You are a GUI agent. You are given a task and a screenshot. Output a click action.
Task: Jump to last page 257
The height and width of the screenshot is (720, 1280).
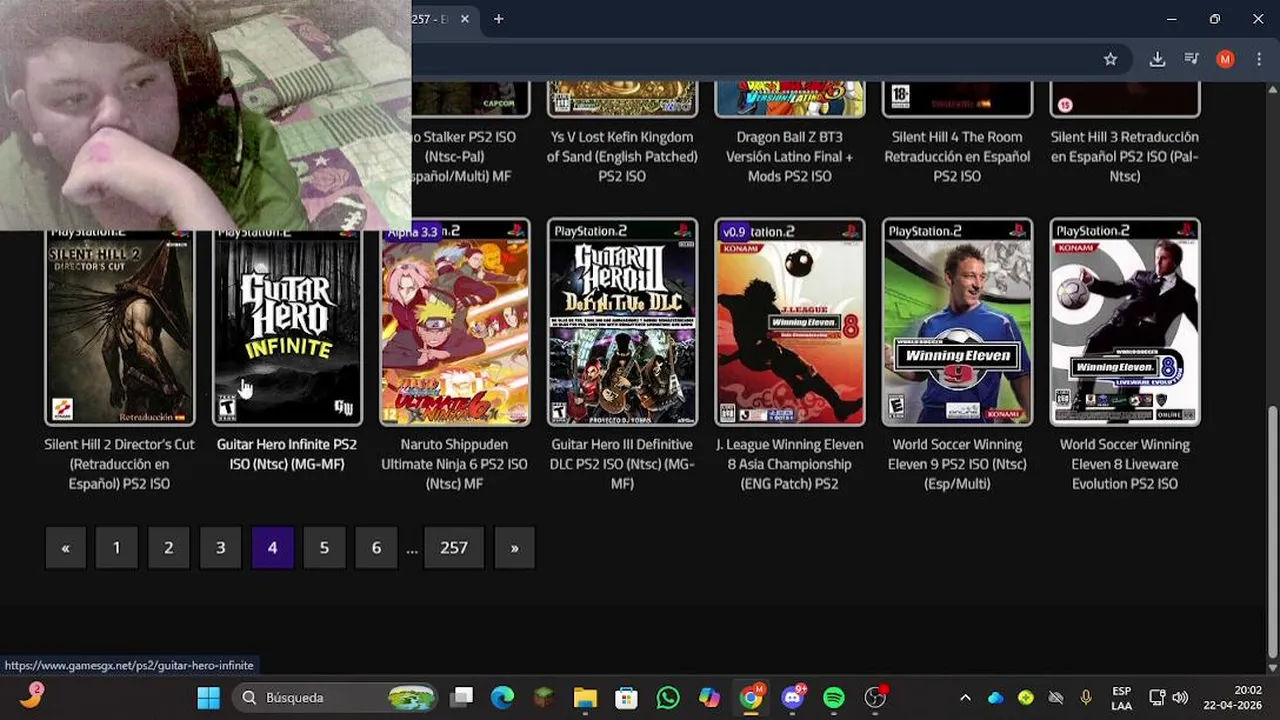(x=454, y=548)
